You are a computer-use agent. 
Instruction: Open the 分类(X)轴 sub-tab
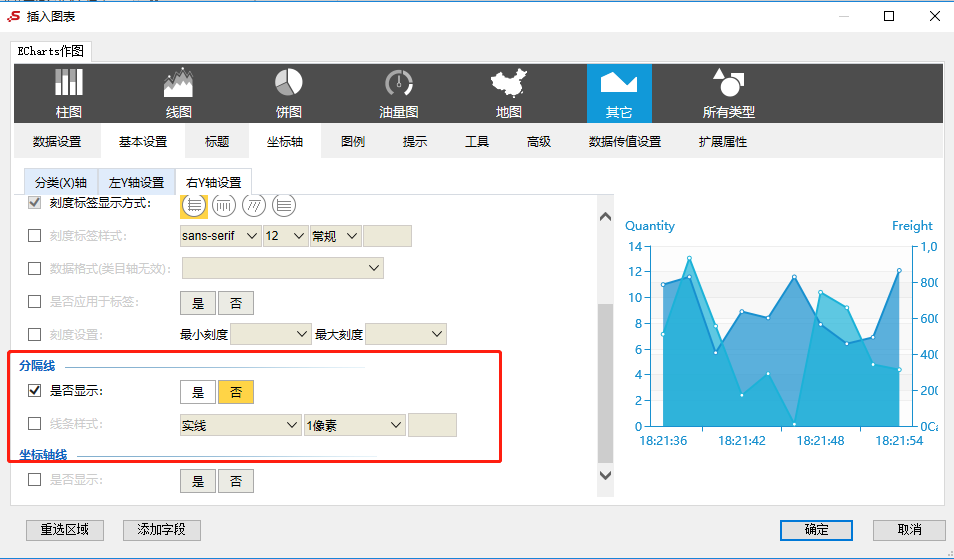pyautogui.click(x=61, y=182)
